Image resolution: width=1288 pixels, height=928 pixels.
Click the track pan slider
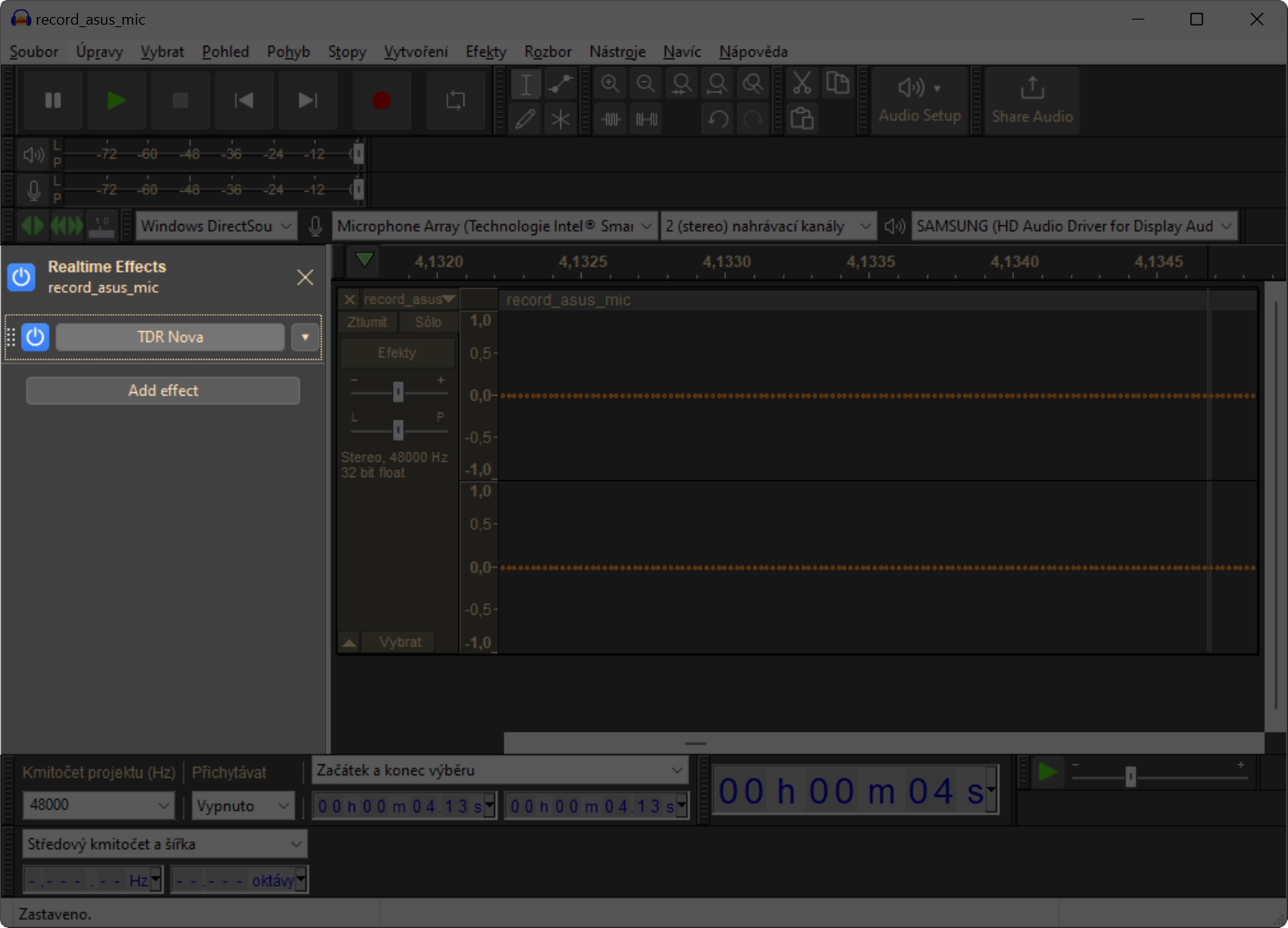pos(397,430)
